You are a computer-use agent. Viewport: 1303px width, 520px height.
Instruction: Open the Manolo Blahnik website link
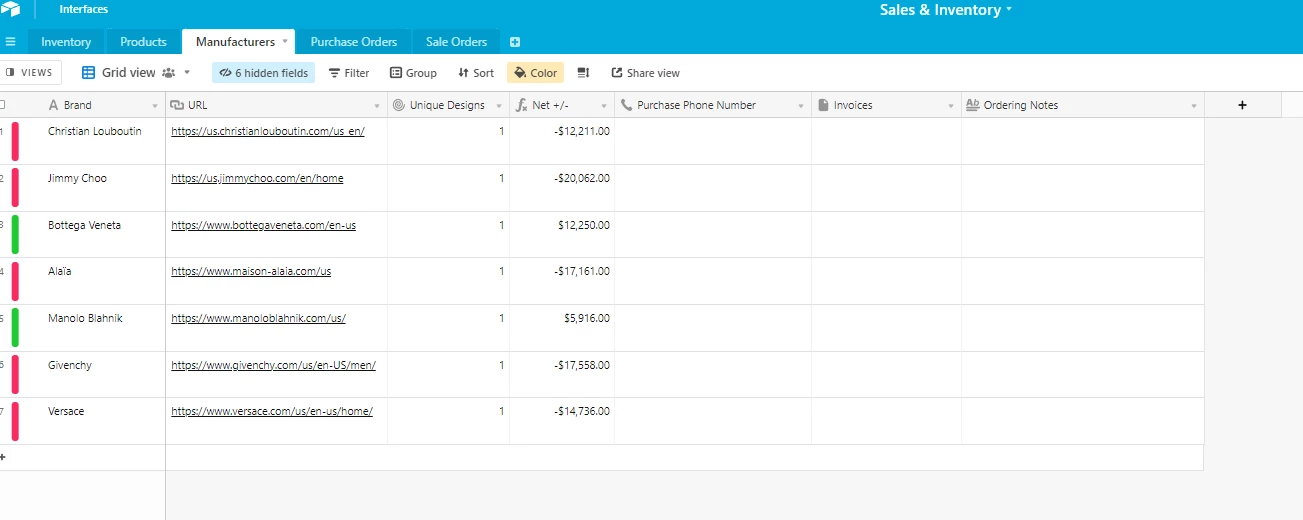click(x=258, y=318)
